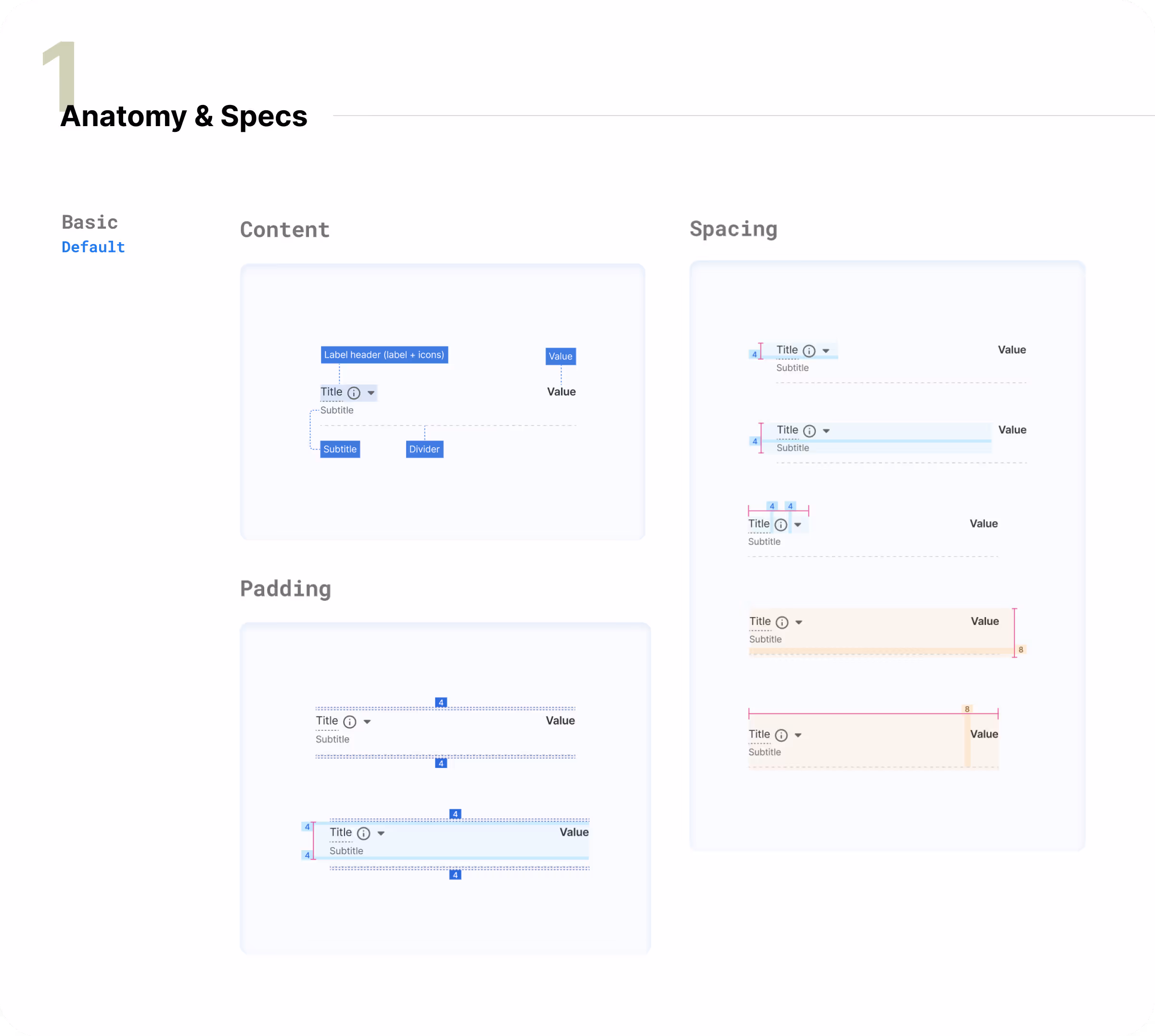Click the blue 'Value' annotation tag in Content panel
The height and width of the screenshot is (1036, 1155).
coord(561,356)
